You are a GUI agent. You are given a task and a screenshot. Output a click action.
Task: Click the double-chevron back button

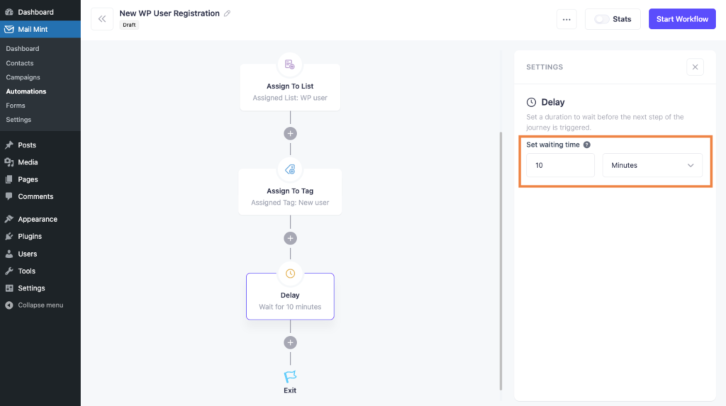point(102,19)
